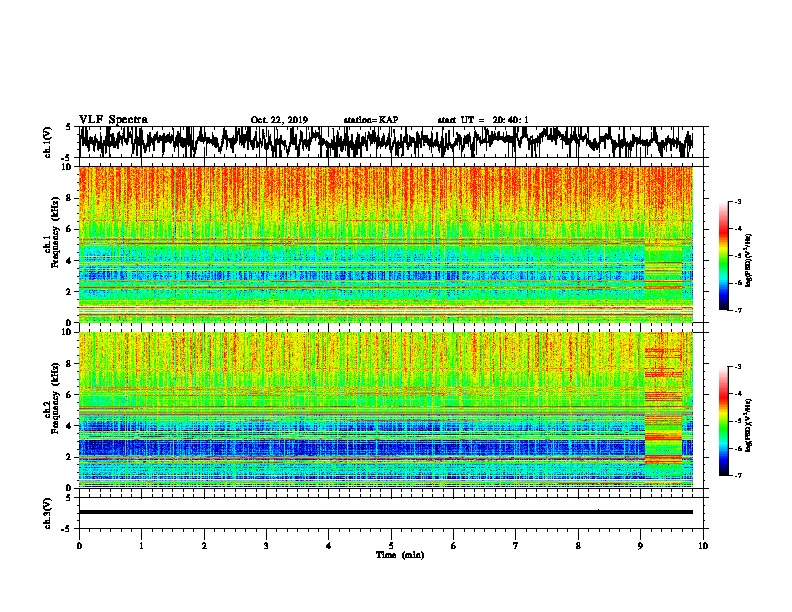Click the "-5" tick on the ch.1(V) axis
Screen dimensions: 792x612
pyautogui.click(x=67, y=157)
